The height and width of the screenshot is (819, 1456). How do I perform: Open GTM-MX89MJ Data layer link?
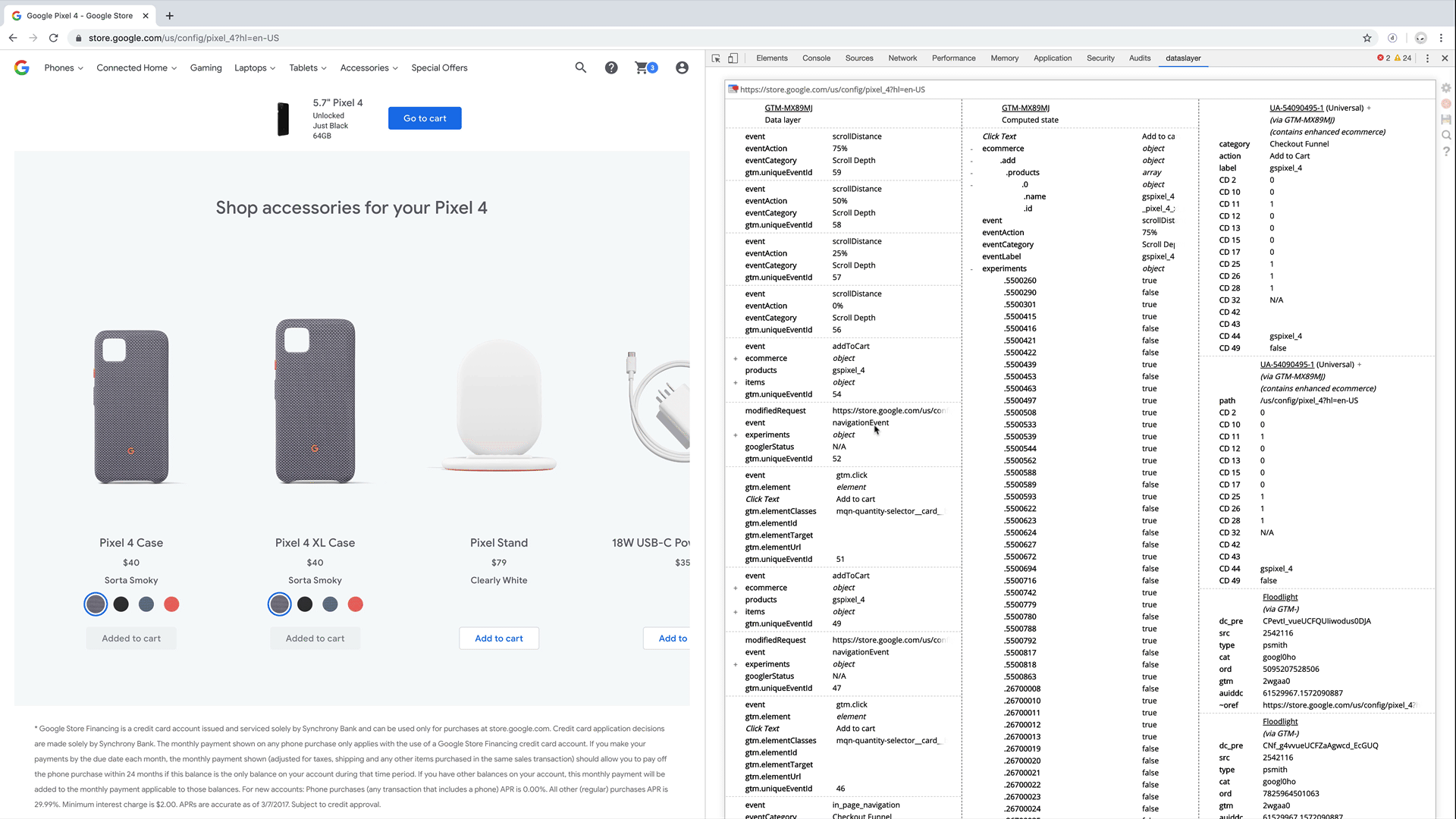788,108
